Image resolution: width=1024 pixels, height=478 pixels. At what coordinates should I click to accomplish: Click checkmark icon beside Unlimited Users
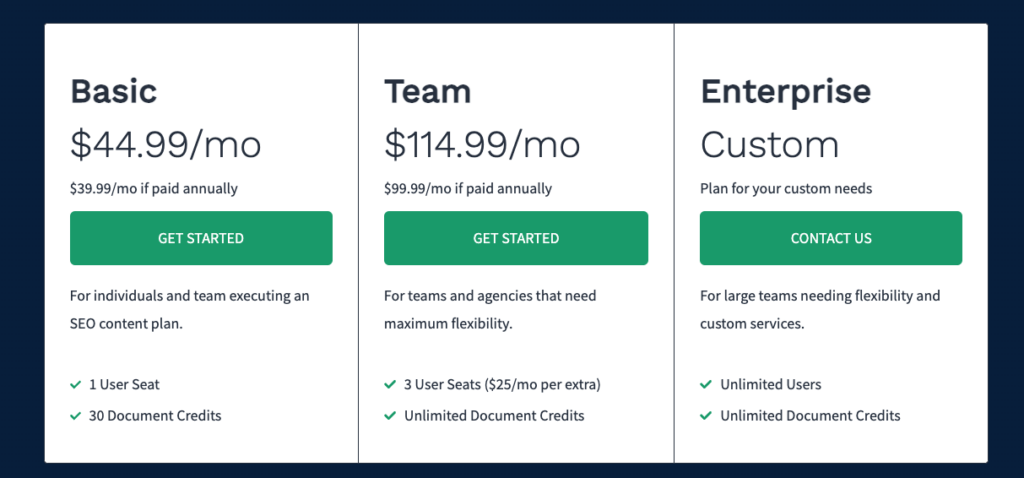pos(705,385)
